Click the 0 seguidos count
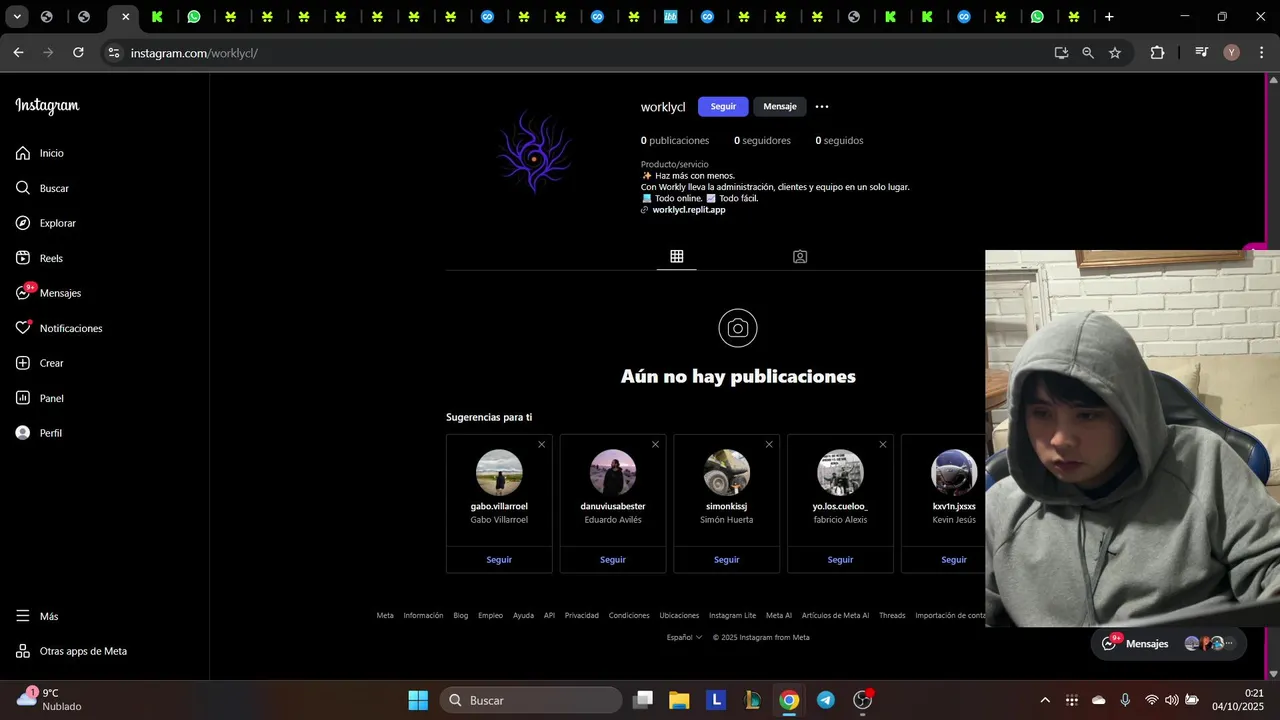 point(839,141)
